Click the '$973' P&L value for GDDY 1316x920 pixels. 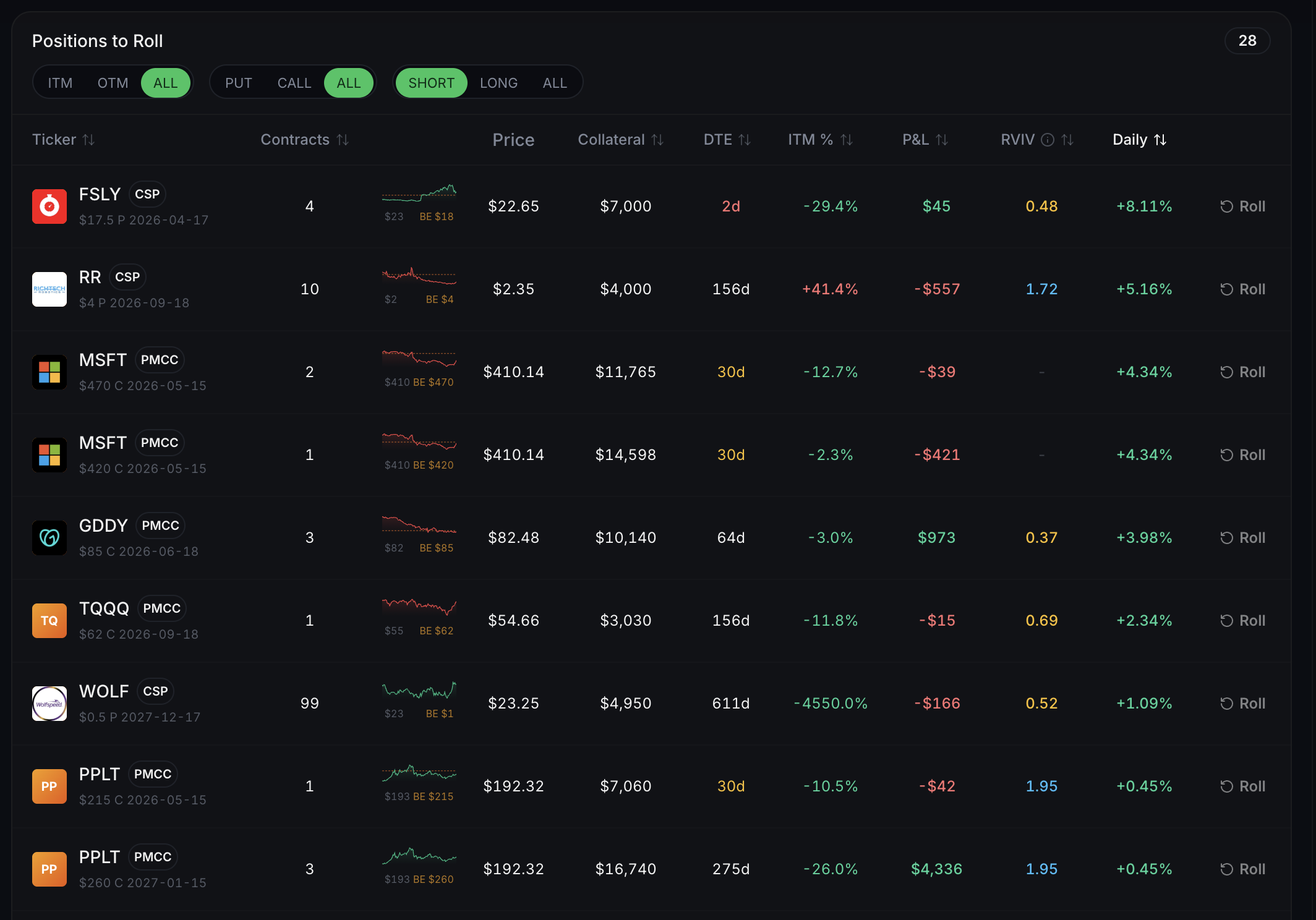(x=937, y=538)
